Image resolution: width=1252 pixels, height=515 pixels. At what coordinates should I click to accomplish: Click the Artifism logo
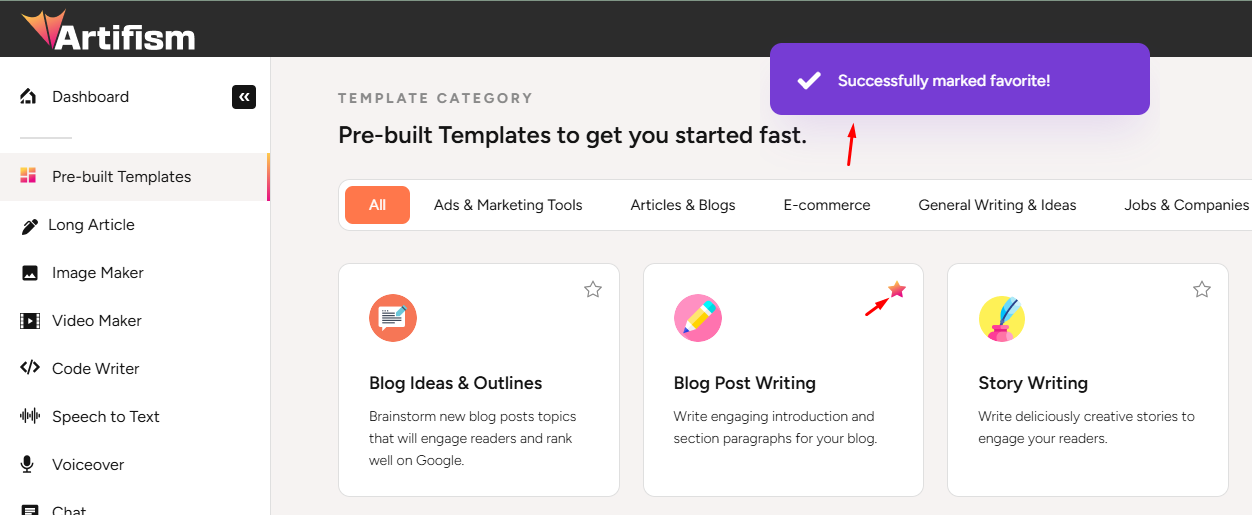click(x=108, y=31)
